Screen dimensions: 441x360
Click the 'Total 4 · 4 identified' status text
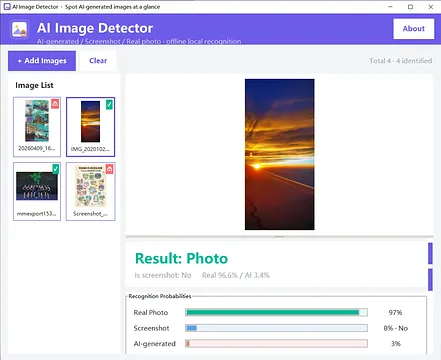[400, 61]
